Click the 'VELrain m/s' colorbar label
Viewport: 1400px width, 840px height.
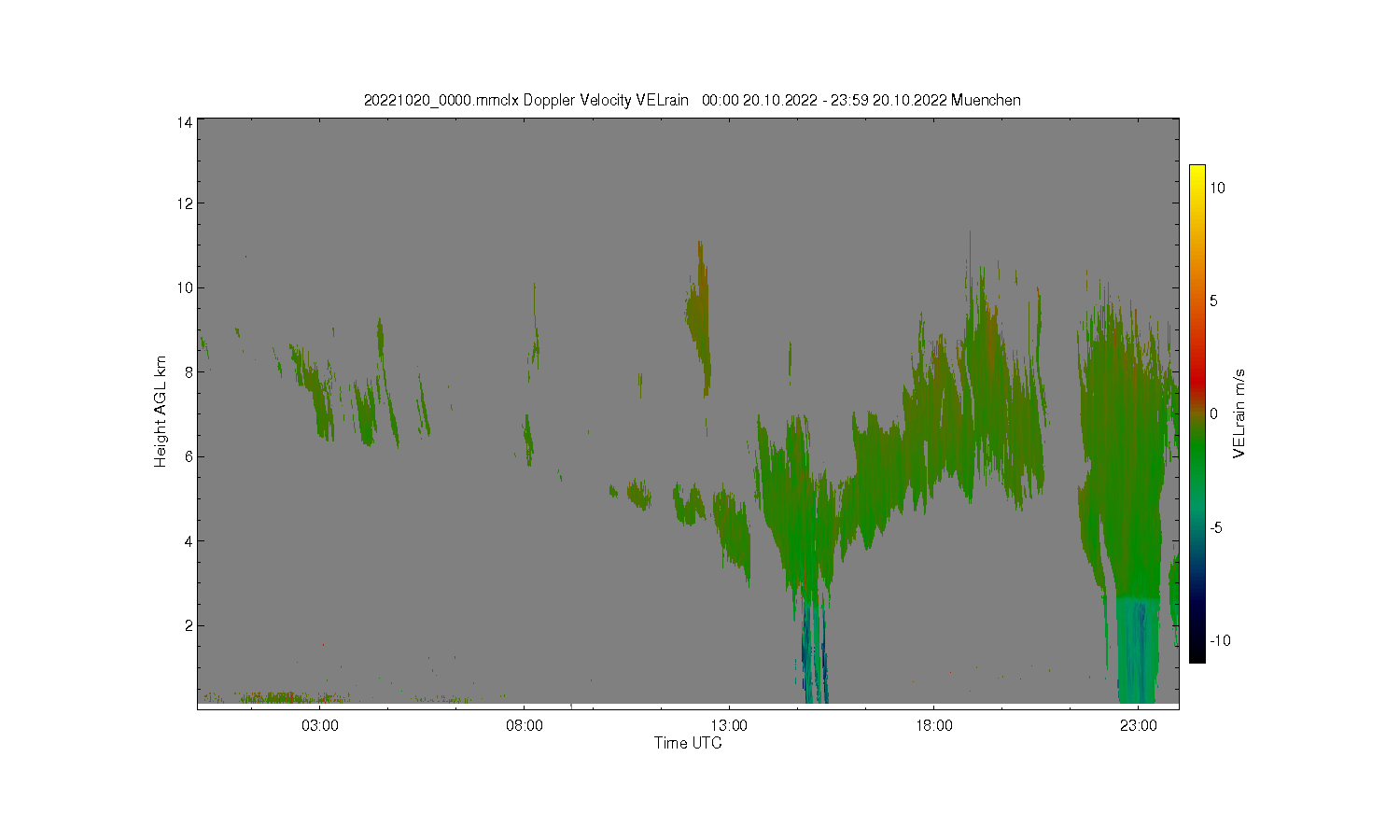[1239, 413]
